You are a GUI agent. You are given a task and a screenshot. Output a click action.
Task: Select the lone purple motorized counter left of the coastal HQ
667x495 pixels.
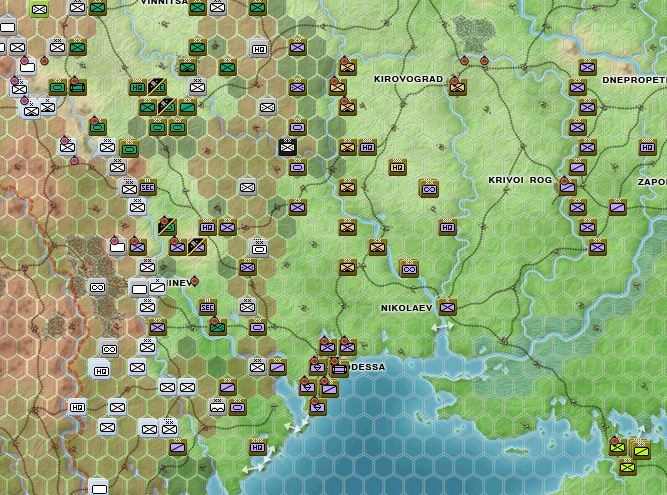pos(177,447)
